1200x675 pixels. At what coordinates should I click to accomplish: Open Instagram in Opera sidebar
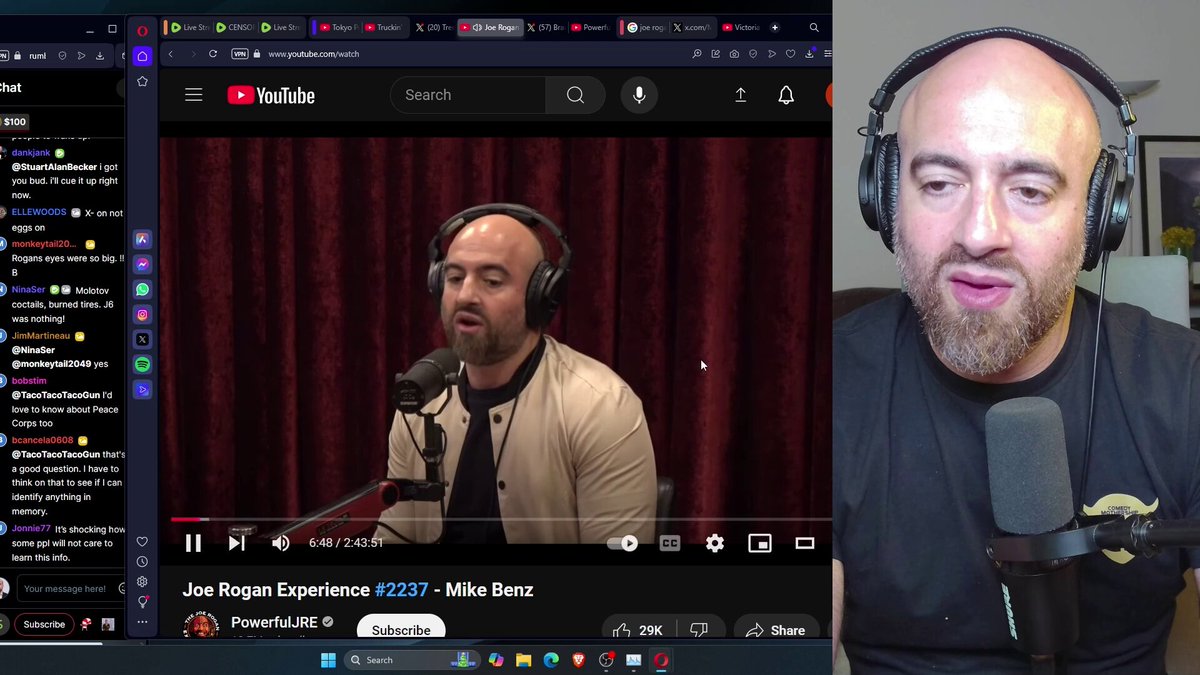[x=142, y=314]
